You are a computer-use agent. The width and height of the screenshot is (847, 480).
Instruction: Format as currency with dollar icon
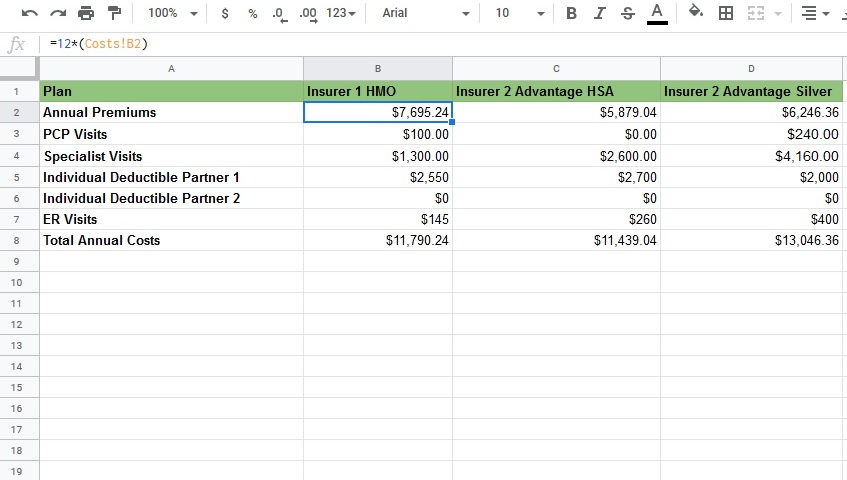pos(225,13)
